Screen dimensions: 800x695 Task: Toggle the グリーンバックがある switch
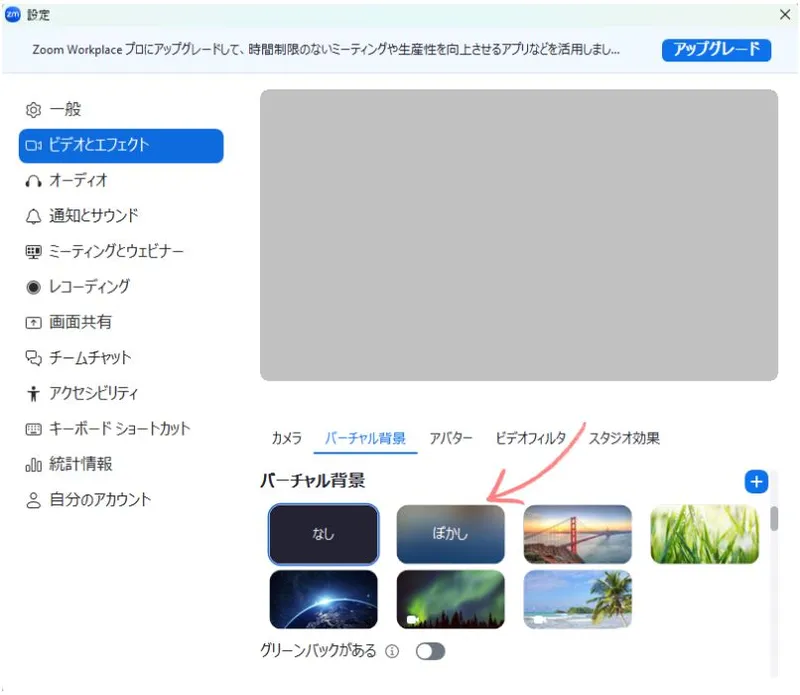[x=430, y=652]
